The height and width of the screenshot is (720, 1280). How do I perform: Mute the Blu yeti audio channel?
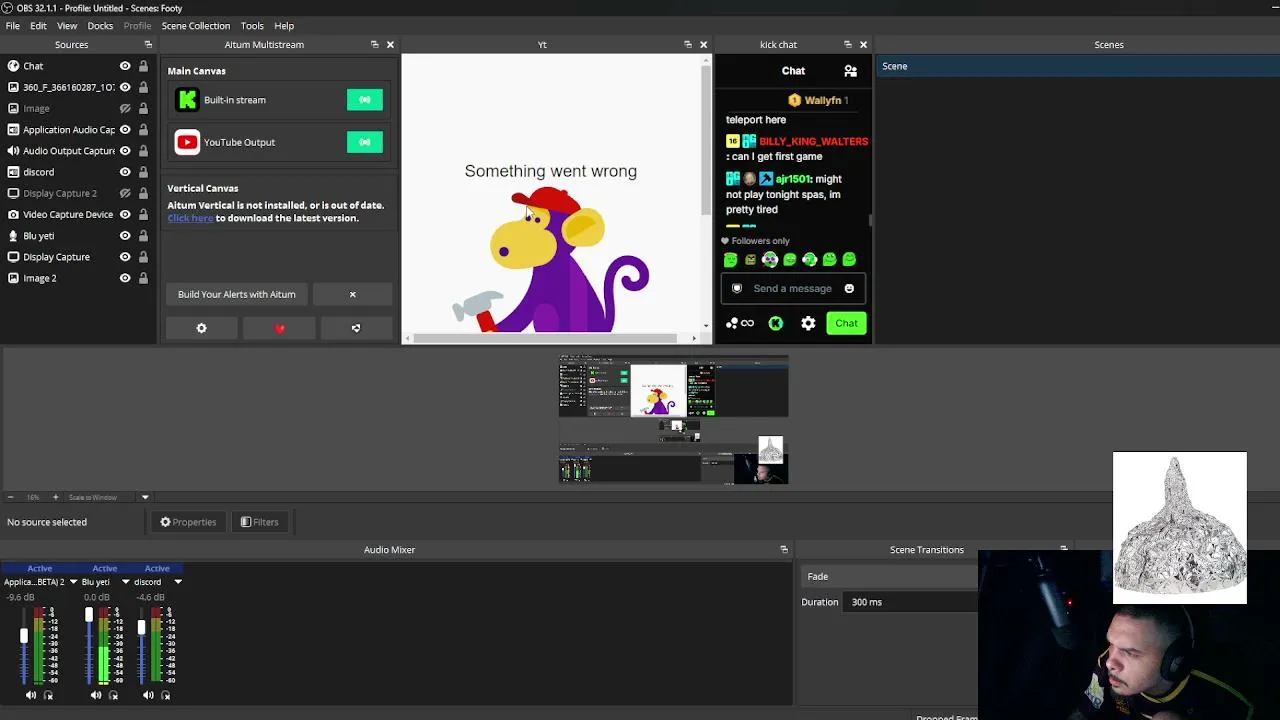click(x=95, y=695)
